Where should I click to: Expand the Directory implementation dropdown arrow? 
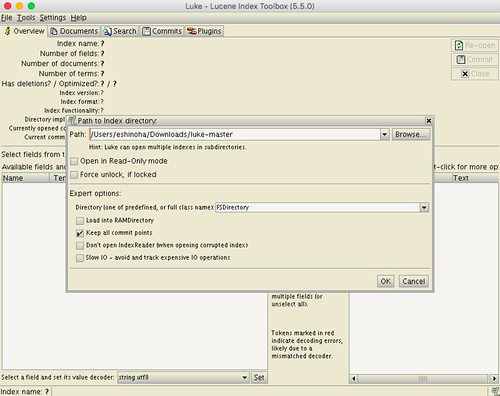[424, 207]
